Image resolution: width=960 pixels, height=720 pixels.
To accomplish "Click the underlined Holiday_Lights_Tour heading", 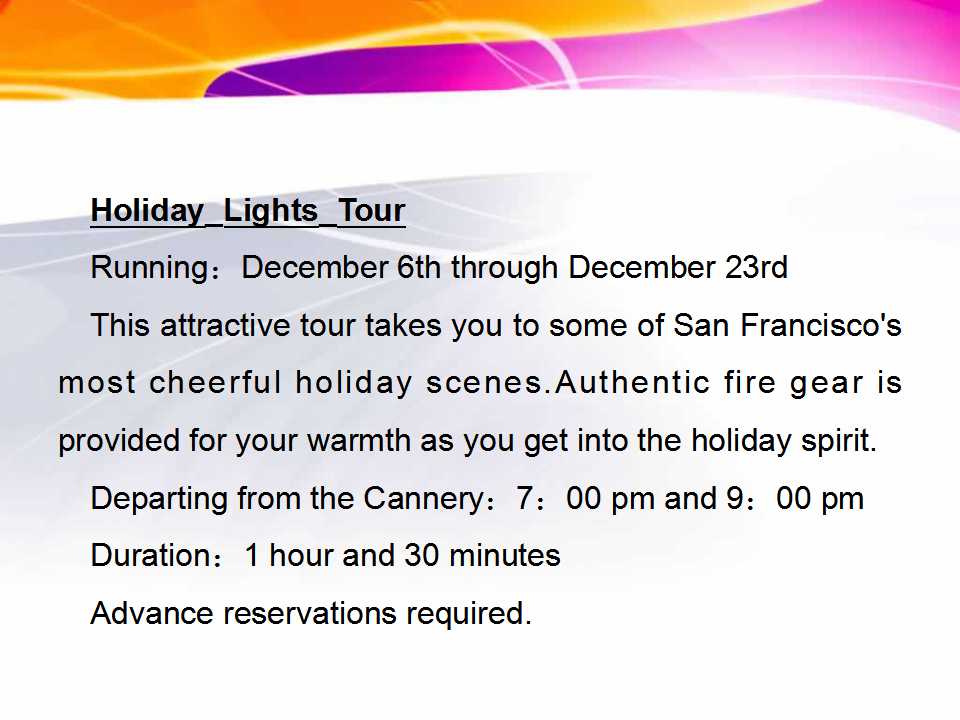I will point(248,212).
